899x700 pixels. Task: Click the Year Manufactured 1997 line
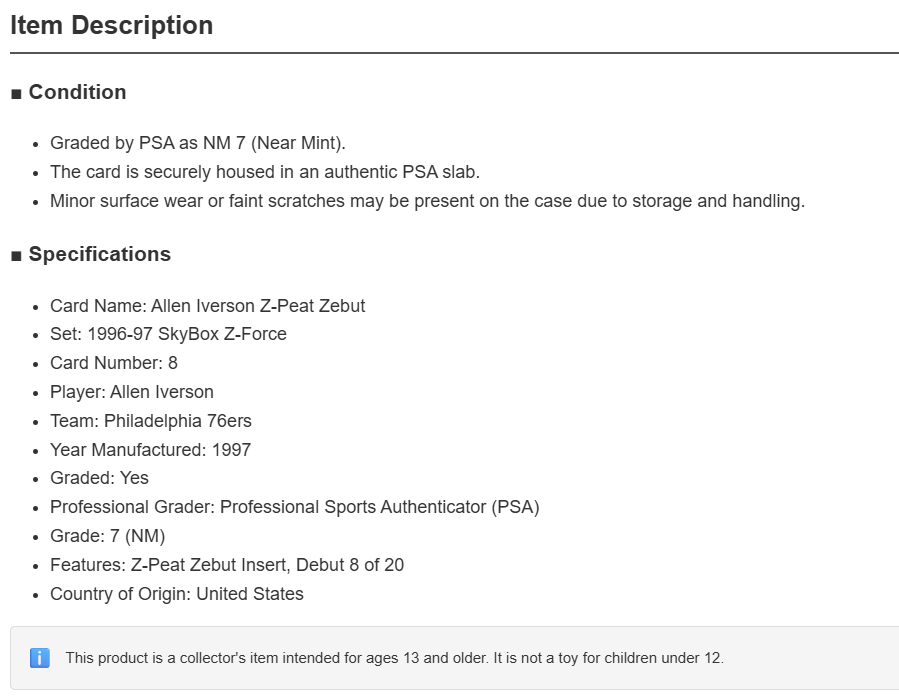[x=150, y=450]
